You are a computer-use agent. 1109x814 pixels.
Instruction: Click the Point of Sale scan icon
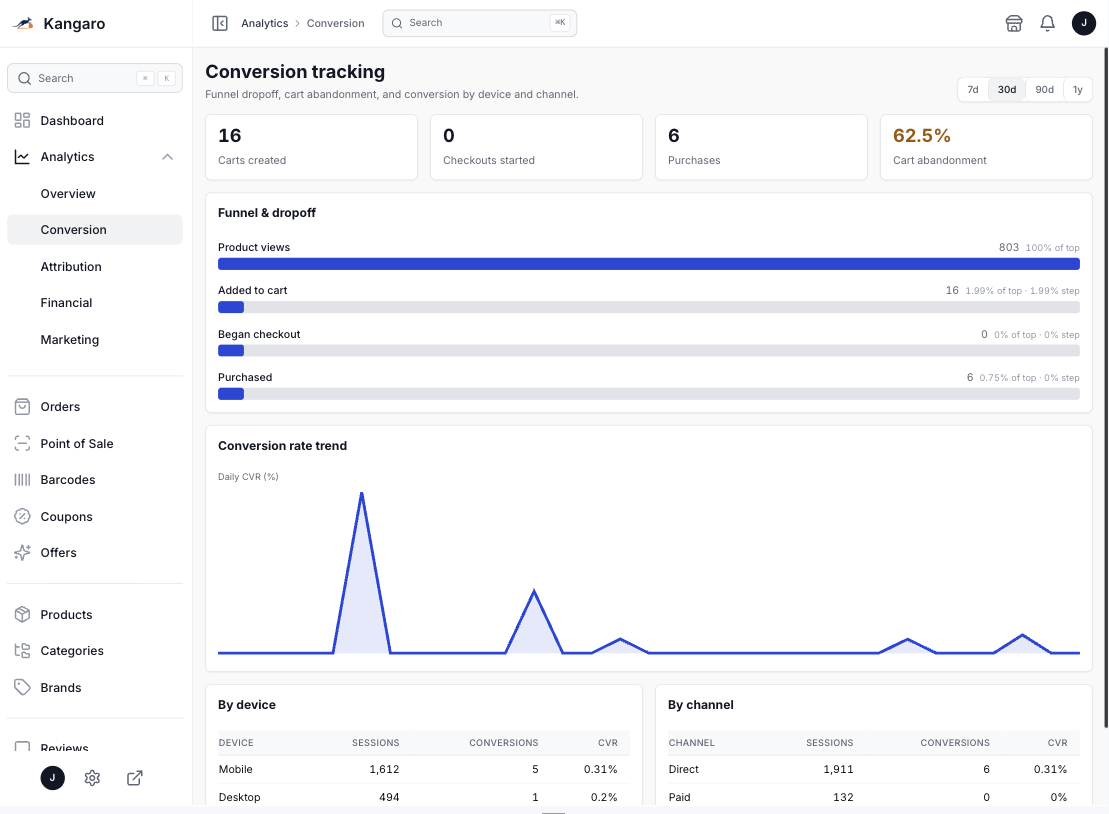pos(23,443)
